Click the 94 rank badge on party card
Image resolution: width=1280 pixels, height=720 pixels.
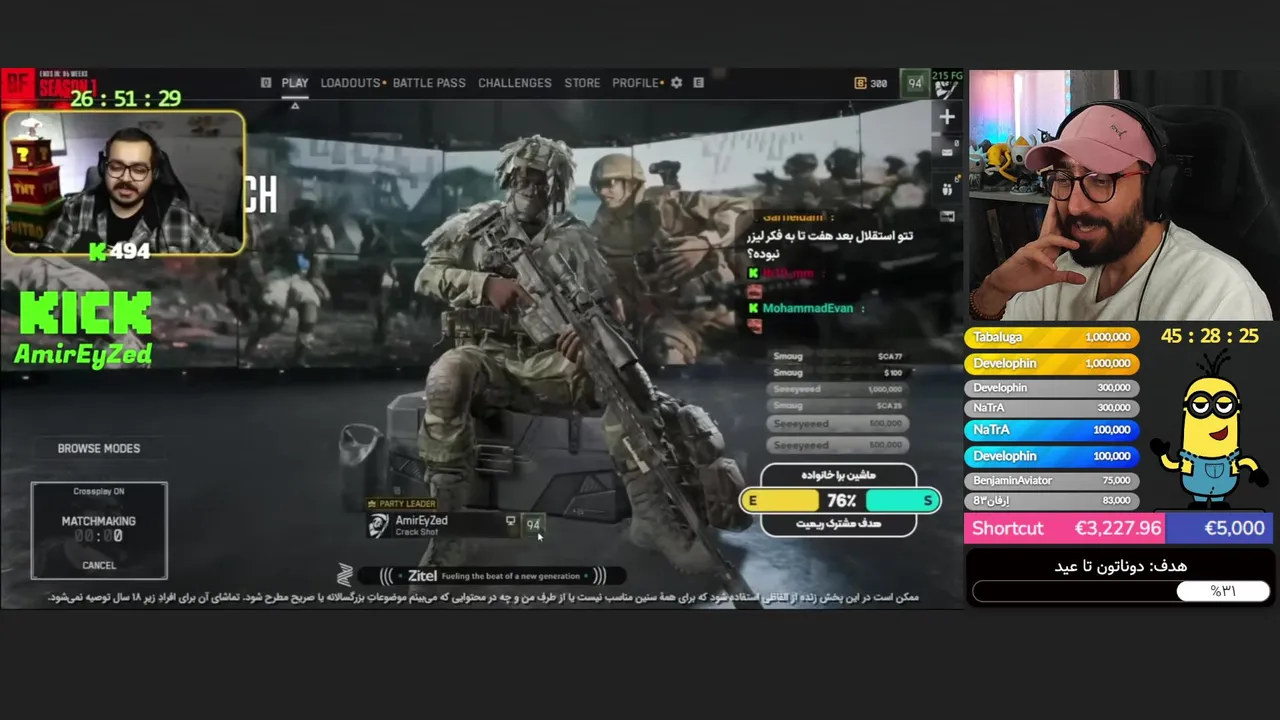(533, 525)
